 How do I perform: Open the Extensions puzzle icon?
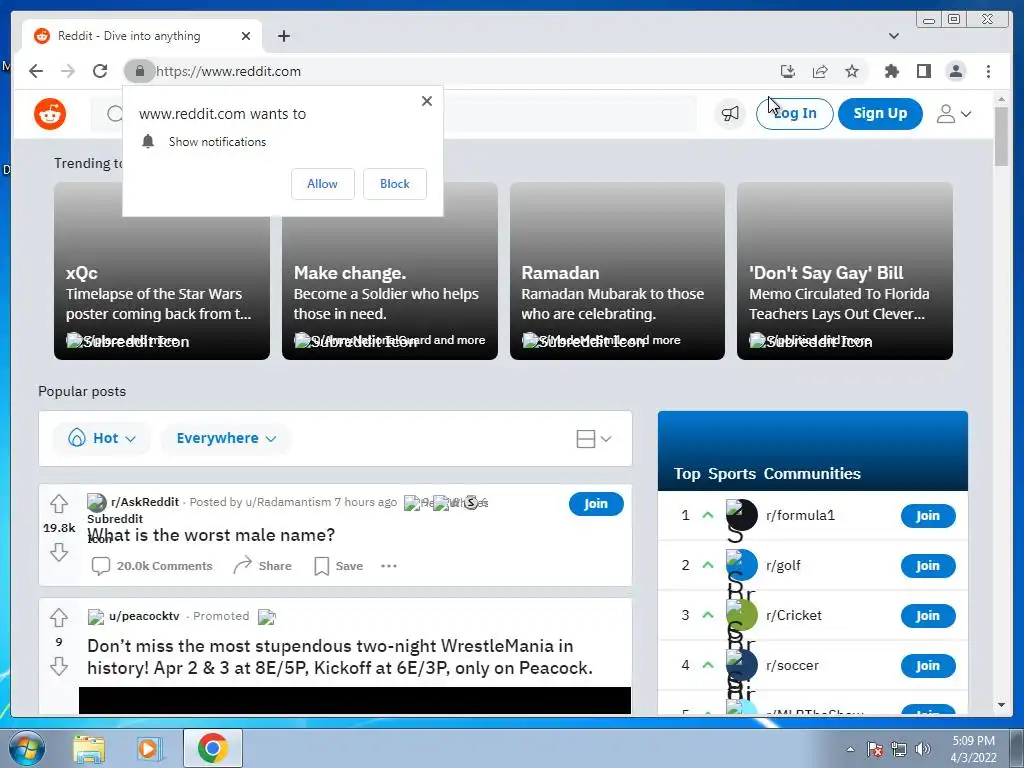coord(891,71)
